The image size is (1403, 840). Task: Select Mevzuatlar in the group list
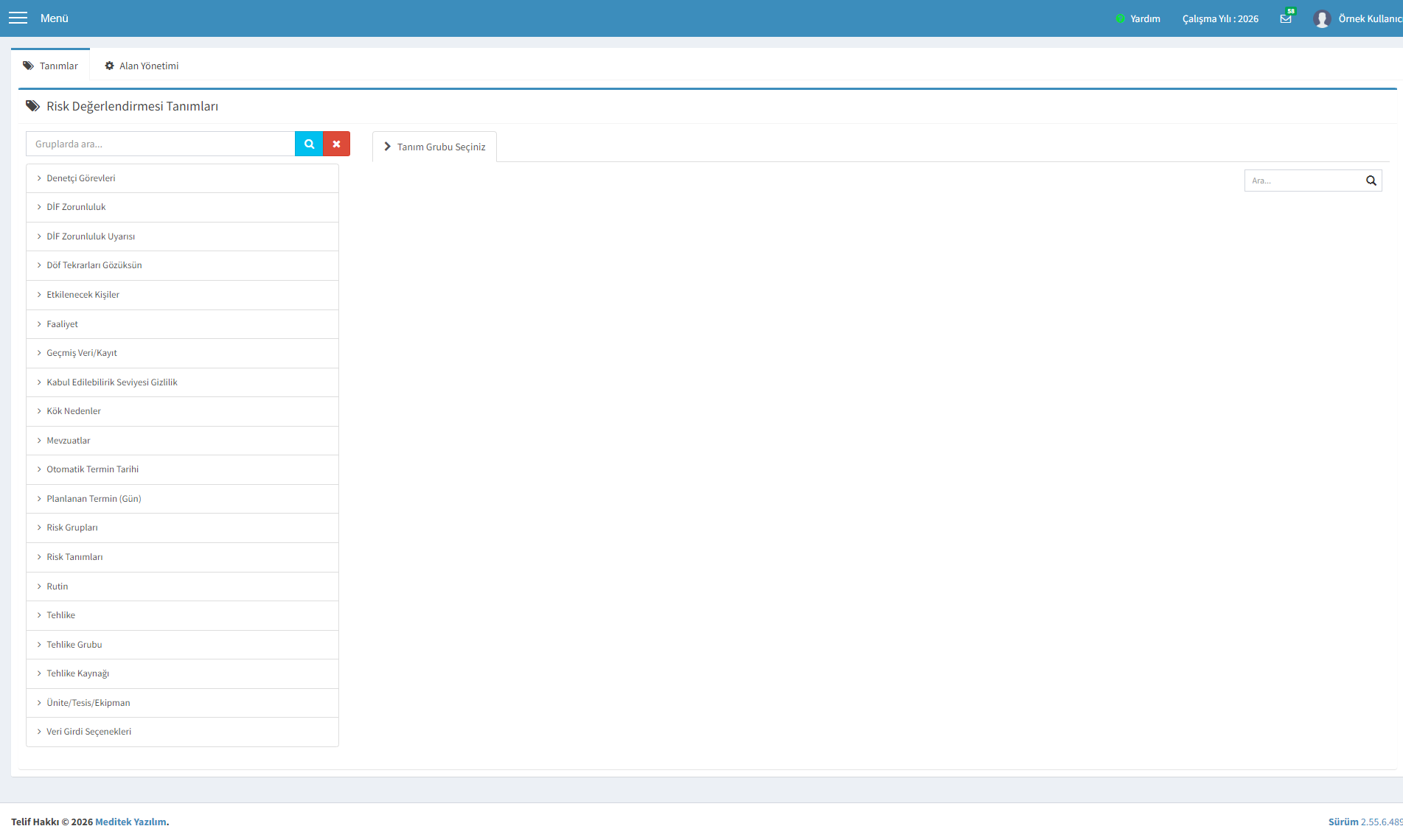point(182,441)
